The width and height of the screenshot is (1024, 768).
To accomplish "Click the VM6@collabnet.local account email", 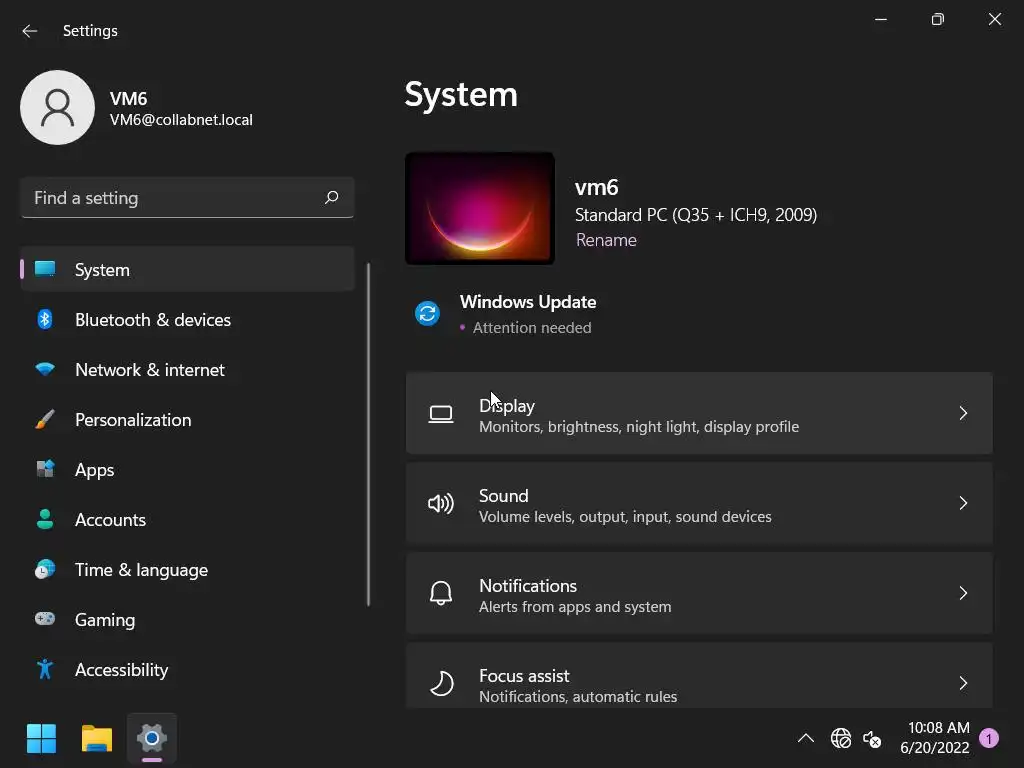I will (181, 120).
